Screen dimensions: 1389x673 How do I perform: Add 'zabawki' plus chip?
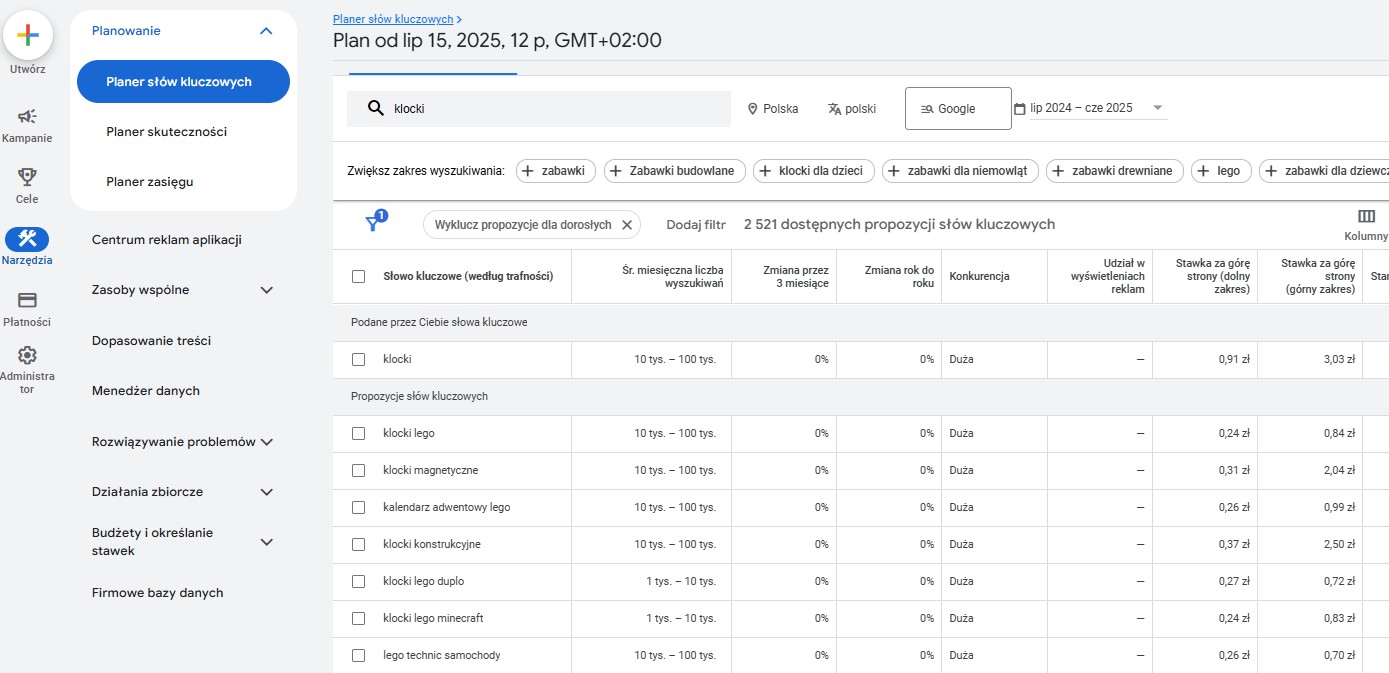click(x=555, y=171)
